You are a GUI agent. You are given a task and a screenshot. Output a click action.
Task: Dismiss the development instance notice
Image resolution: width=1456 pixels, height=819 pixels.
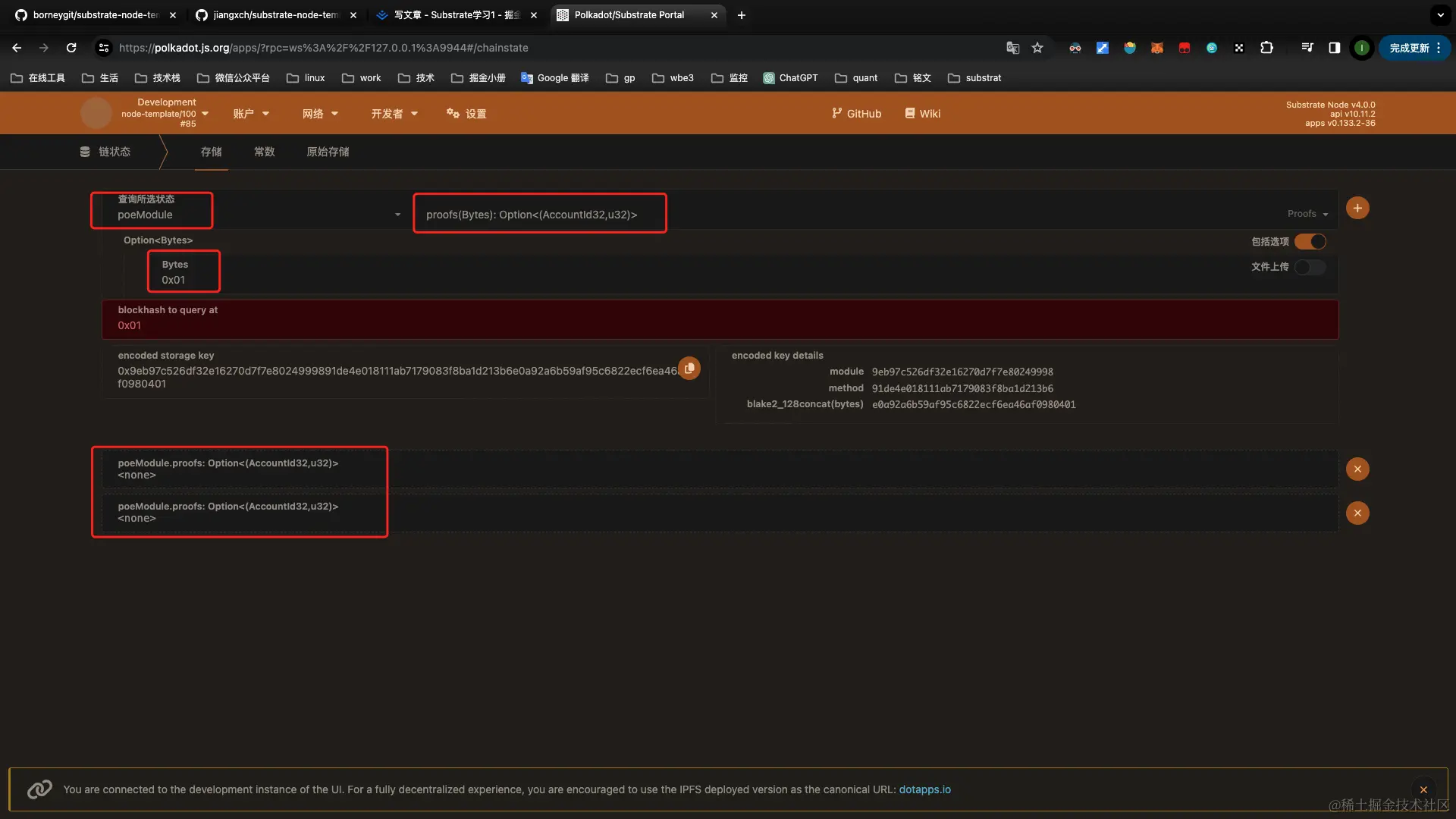pos(1423,789)
